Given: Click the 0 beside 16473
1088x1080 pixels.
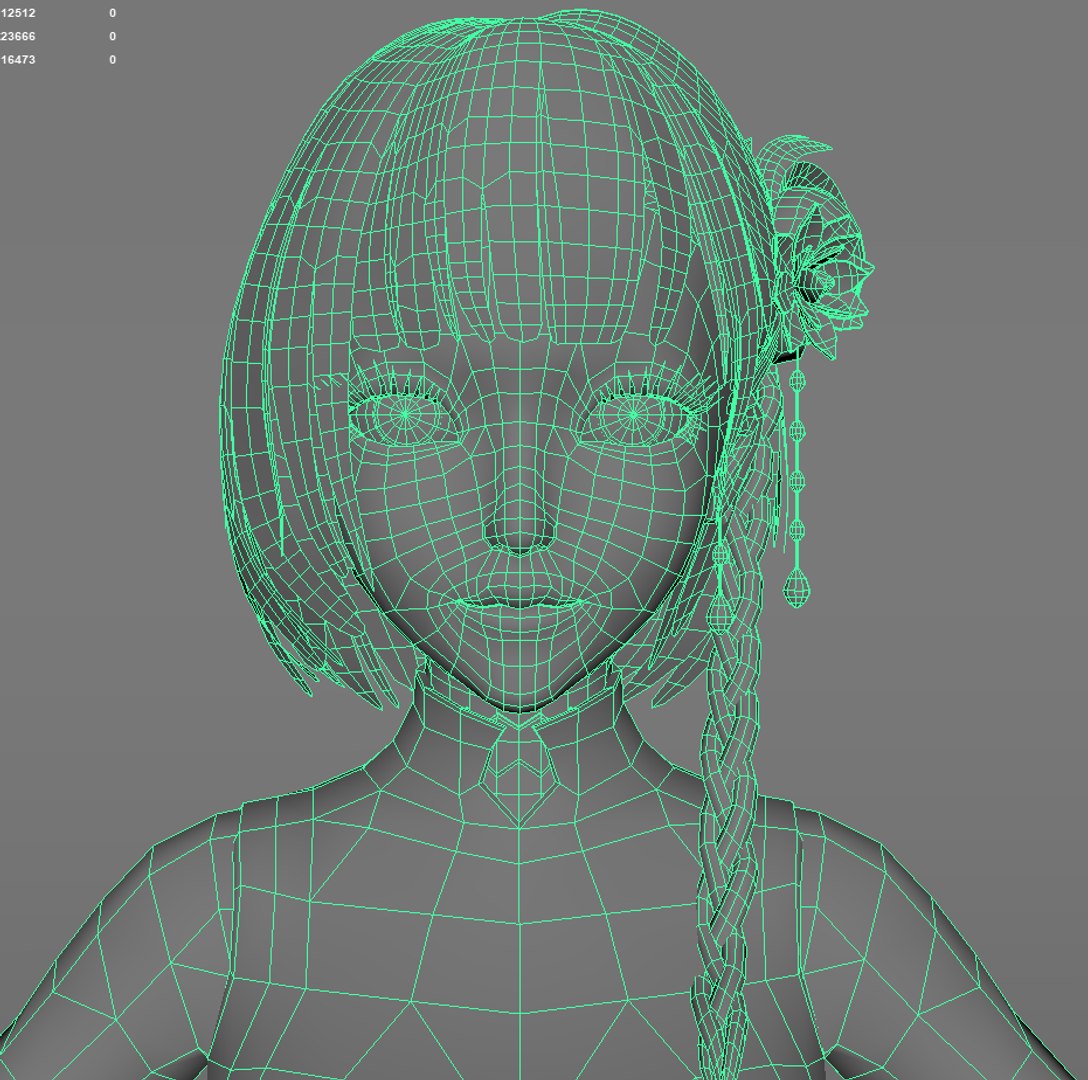Looking at the screenshot, I should [x=112, y=60].
